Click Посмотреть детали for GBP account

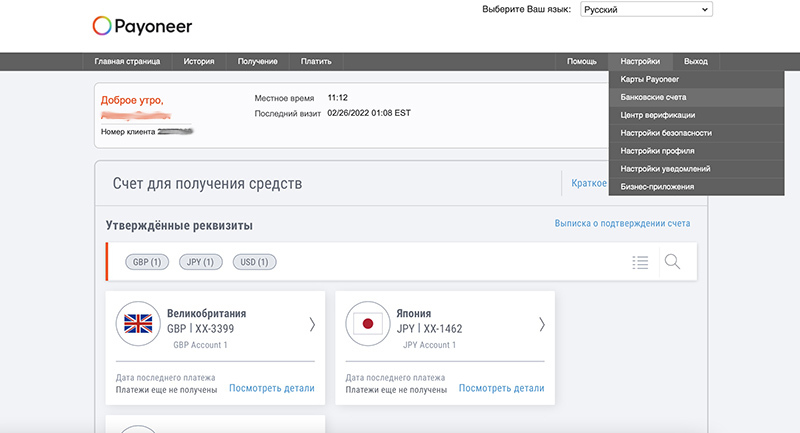tap(272, 388)
